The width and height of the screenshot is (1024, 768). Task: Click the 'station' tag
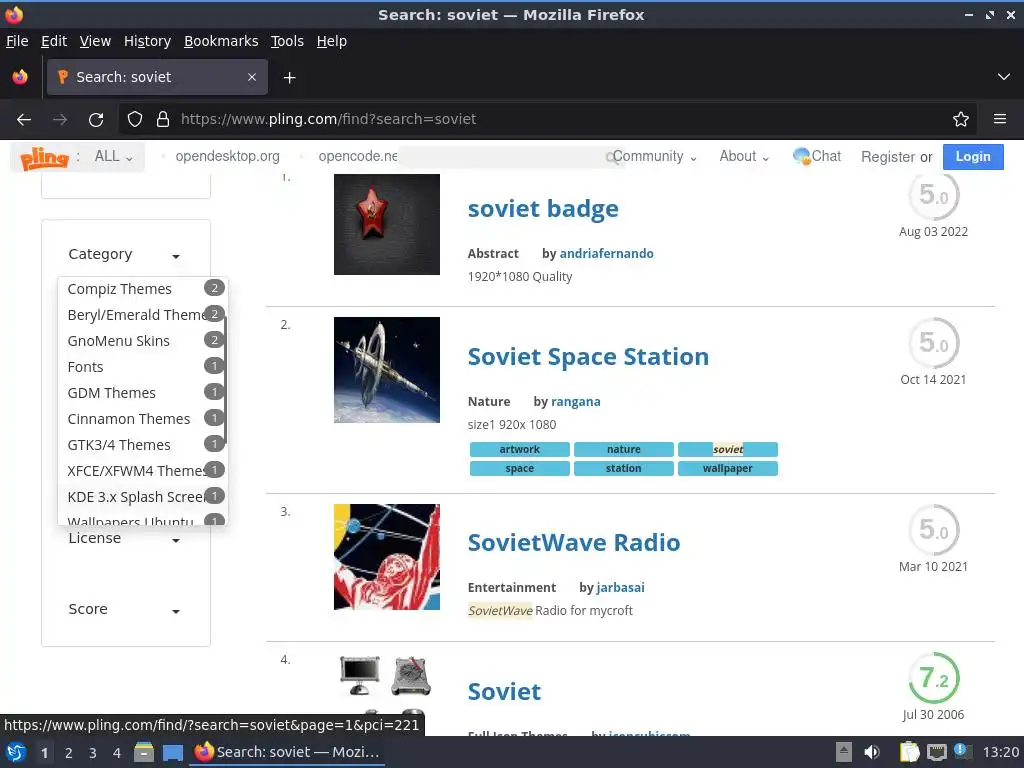click(x=623, y=468)
